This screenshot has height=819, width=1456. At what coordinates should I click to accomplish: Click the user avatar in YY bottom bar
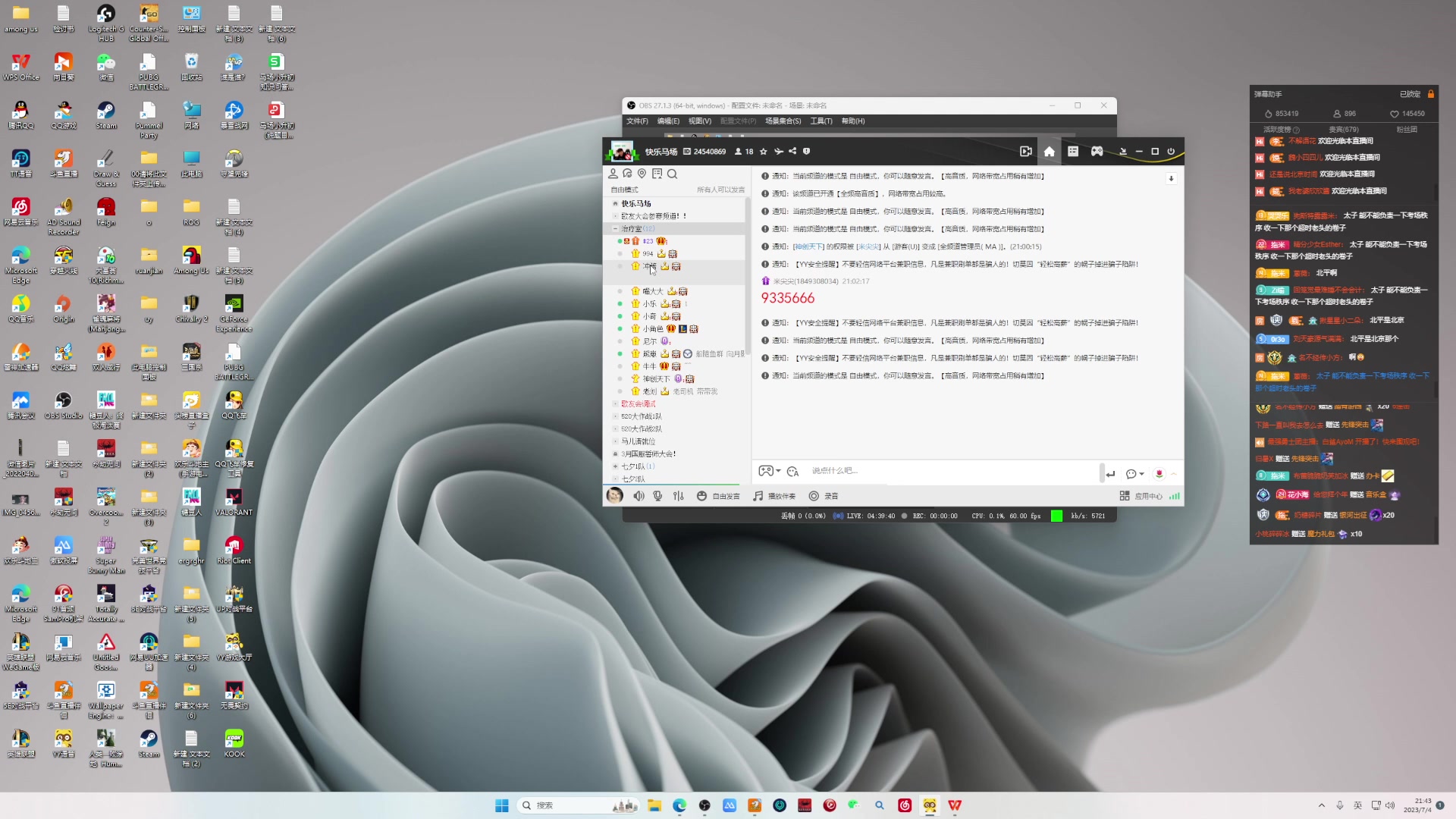coord(615,496)
